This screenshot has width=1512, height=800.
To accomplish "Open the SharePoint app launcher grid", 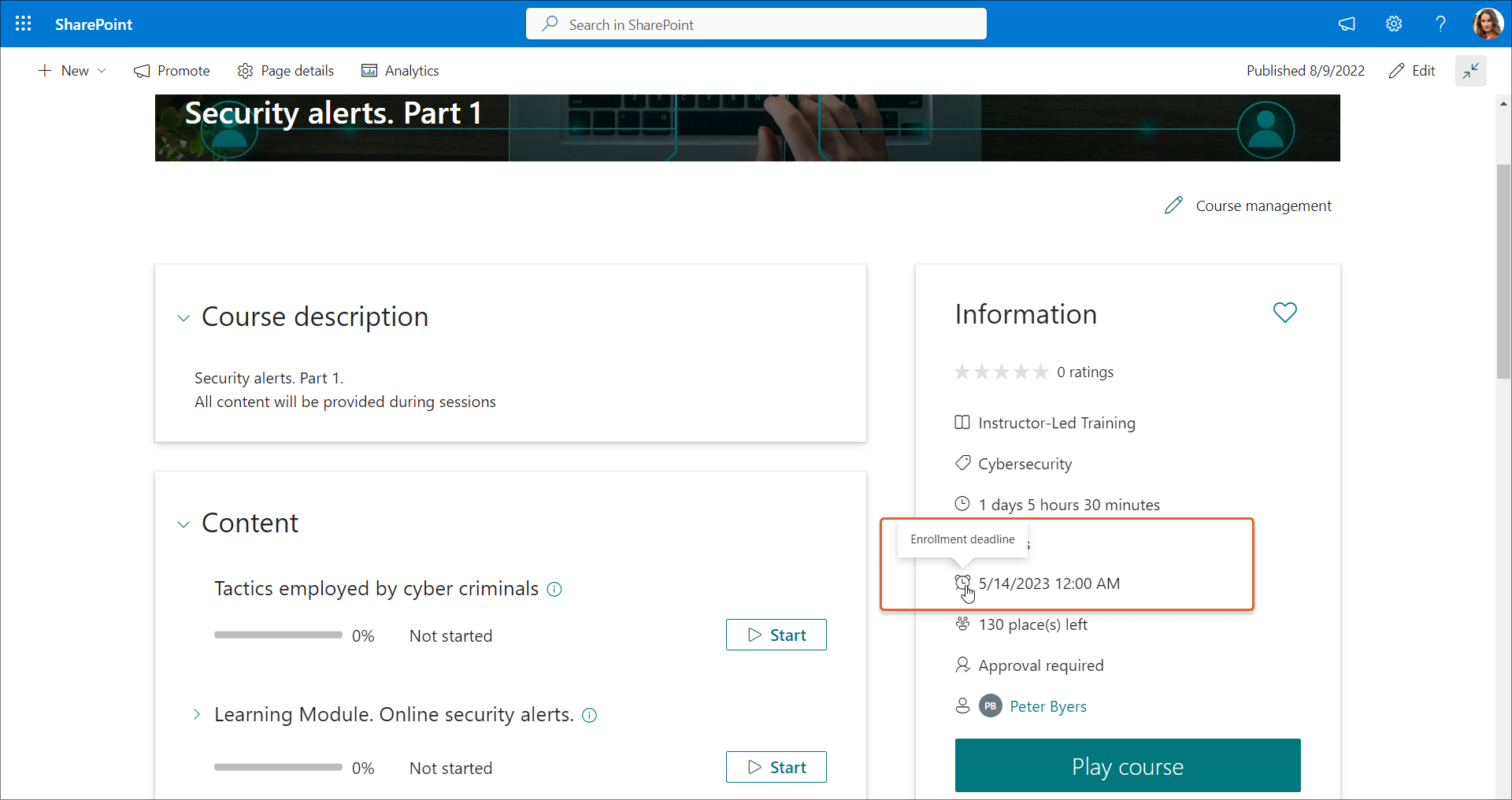I will point(24,24).
